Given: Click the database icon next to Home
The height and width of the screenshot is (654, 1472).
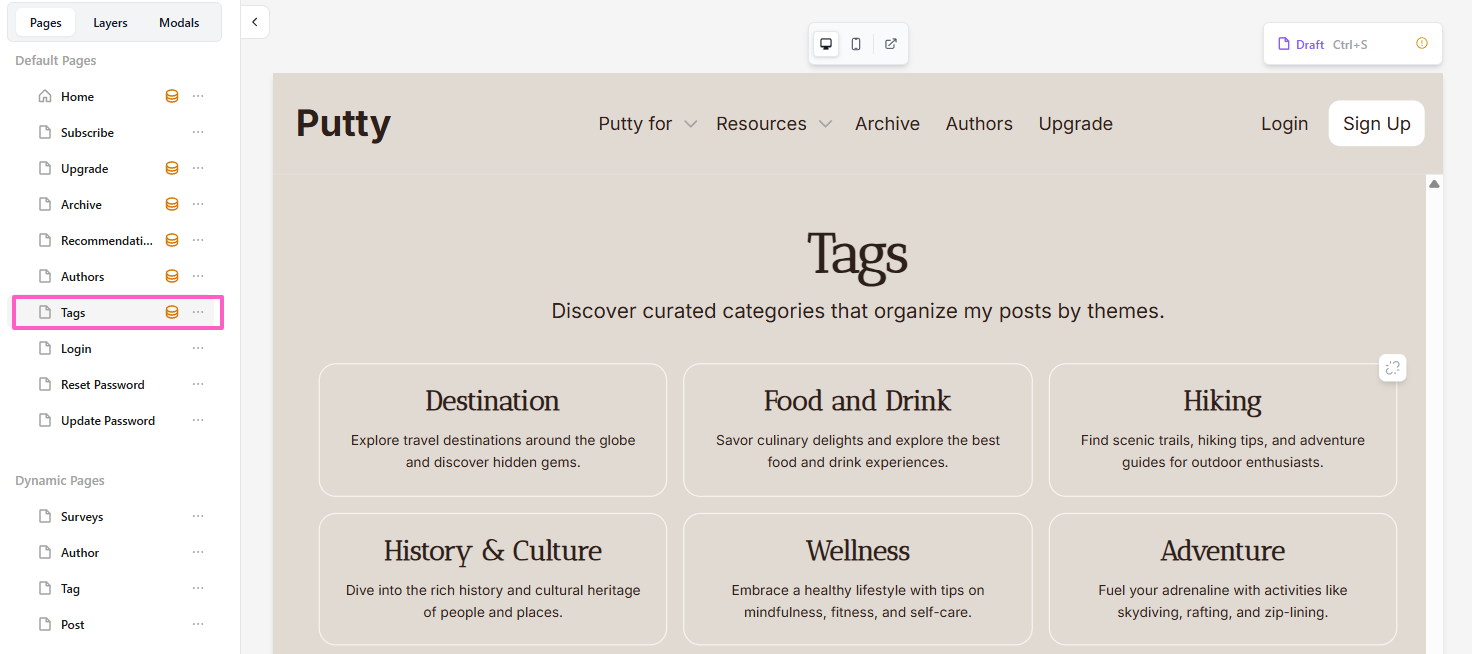Looking at the screenshot, I should point(172,97).
